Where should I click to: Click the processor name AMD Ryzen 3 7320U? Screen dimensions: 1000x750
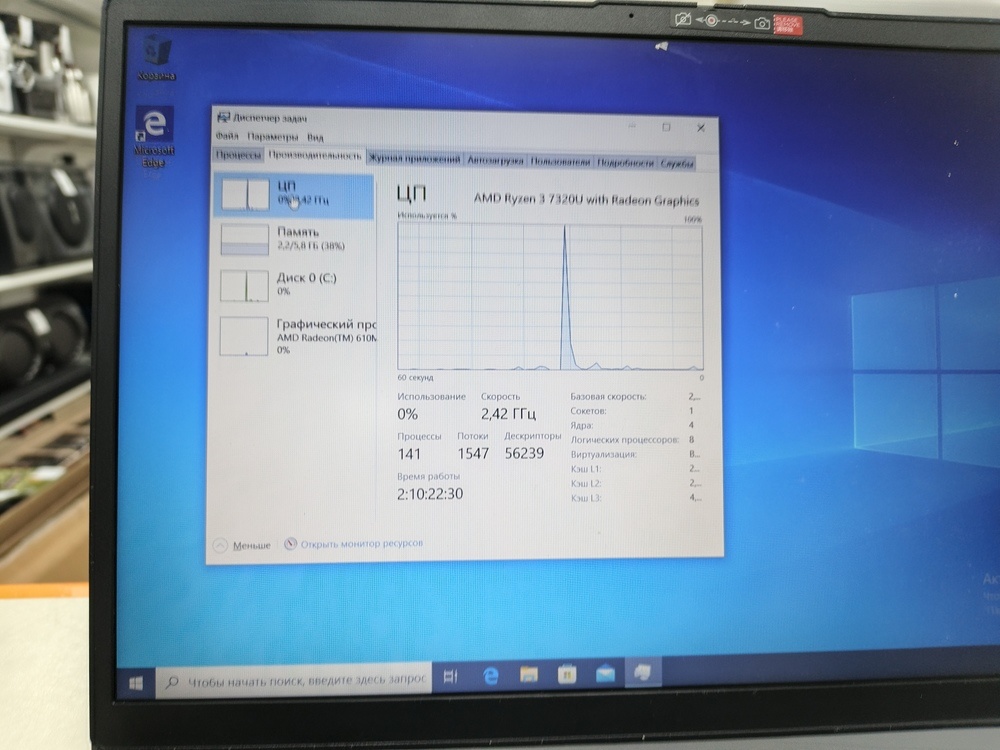pyautogui.click(x=585, y=199)
